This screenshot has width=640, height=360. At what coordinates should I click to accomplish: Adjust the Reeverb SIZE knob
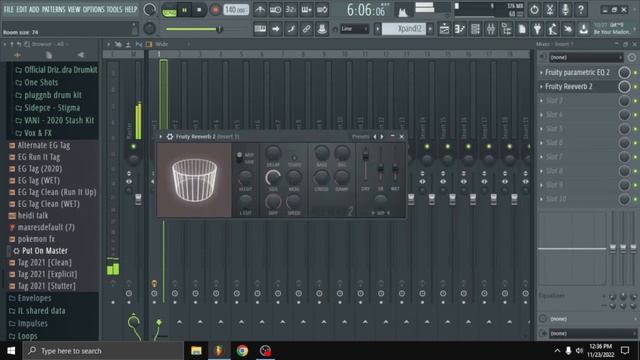[x=273, y=178]
